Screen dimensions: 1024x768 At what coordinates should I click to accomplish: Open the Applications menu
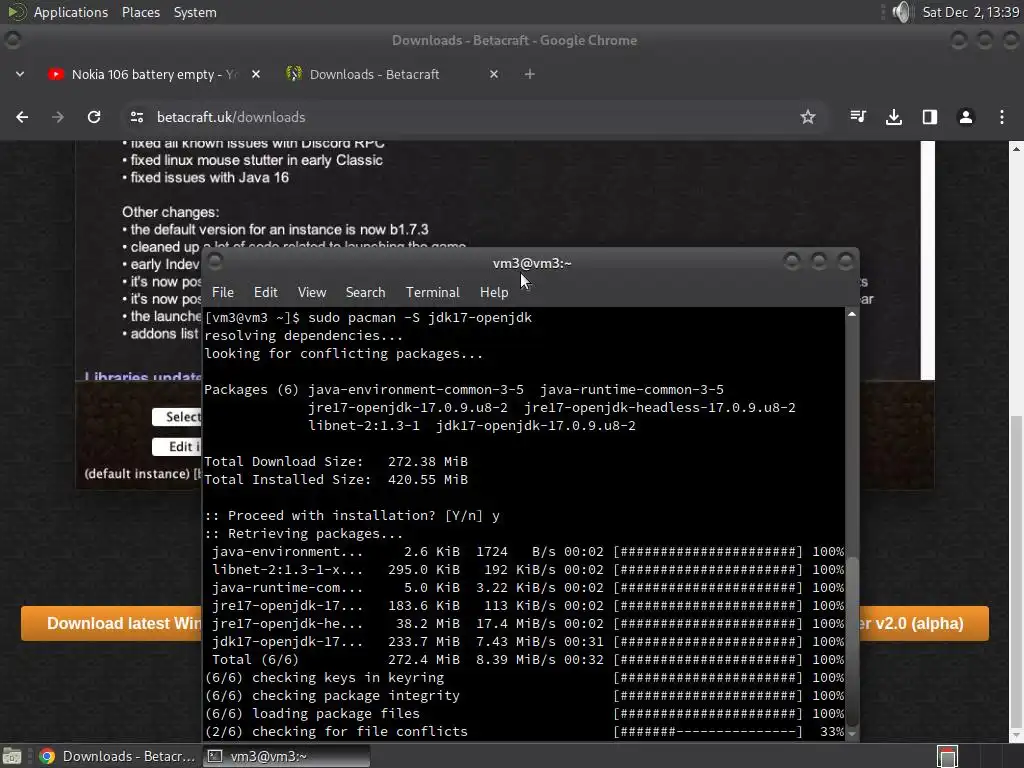pyautogui.click(x=71, y=12)
